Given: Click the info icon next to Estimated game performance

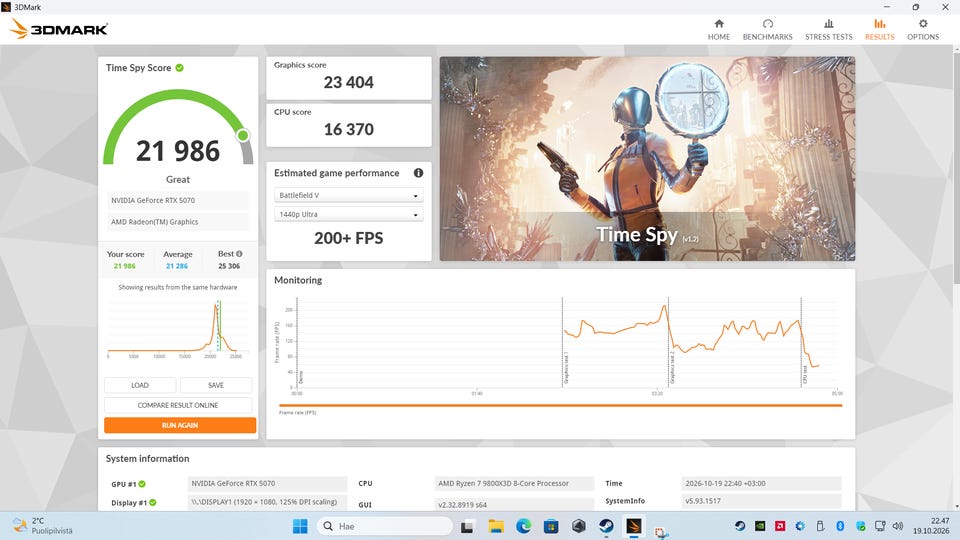Looking at the screenshot, I should 418,173.
